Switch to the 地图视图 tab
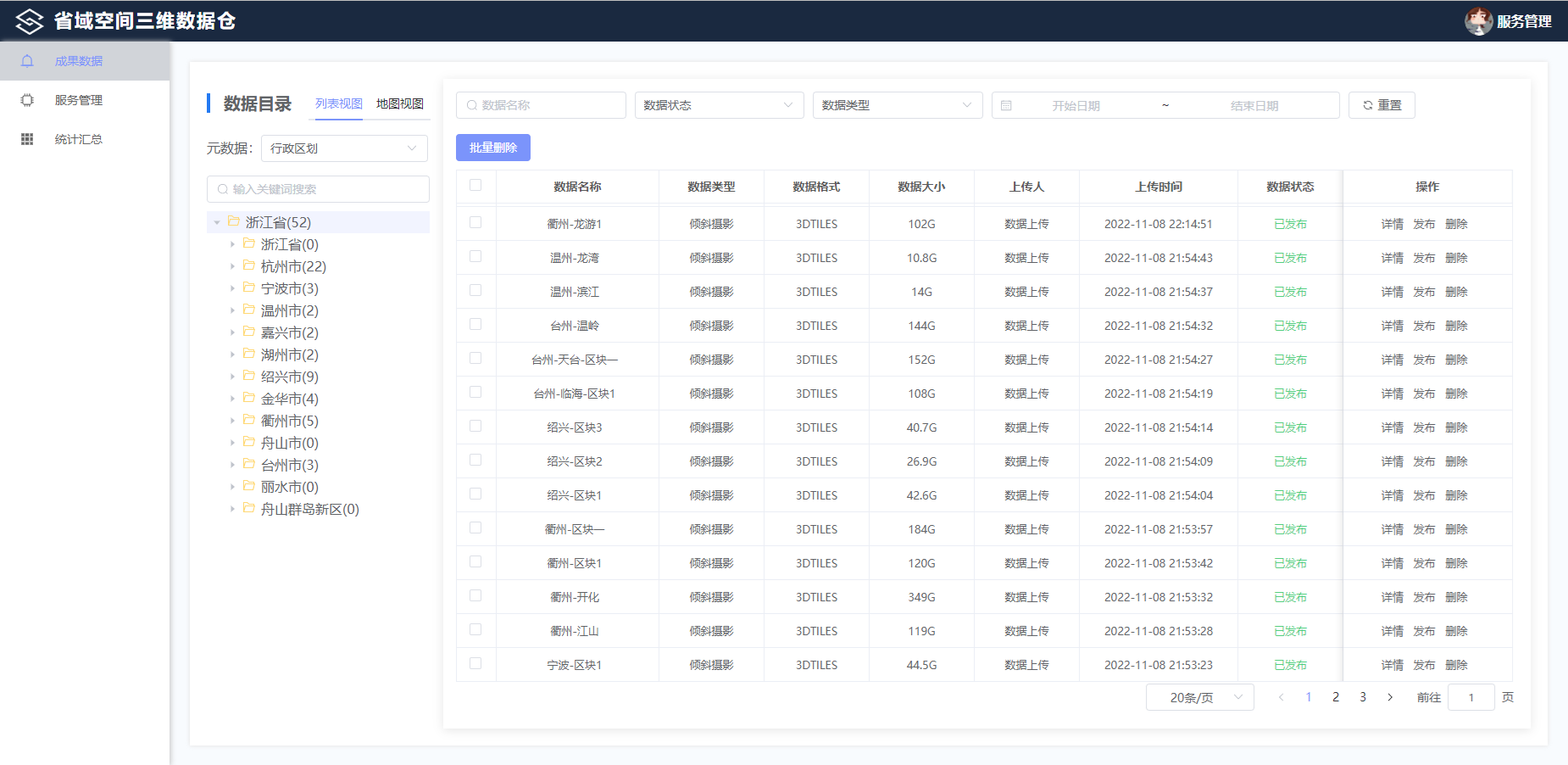The image size is (1568, 765). 400,103
